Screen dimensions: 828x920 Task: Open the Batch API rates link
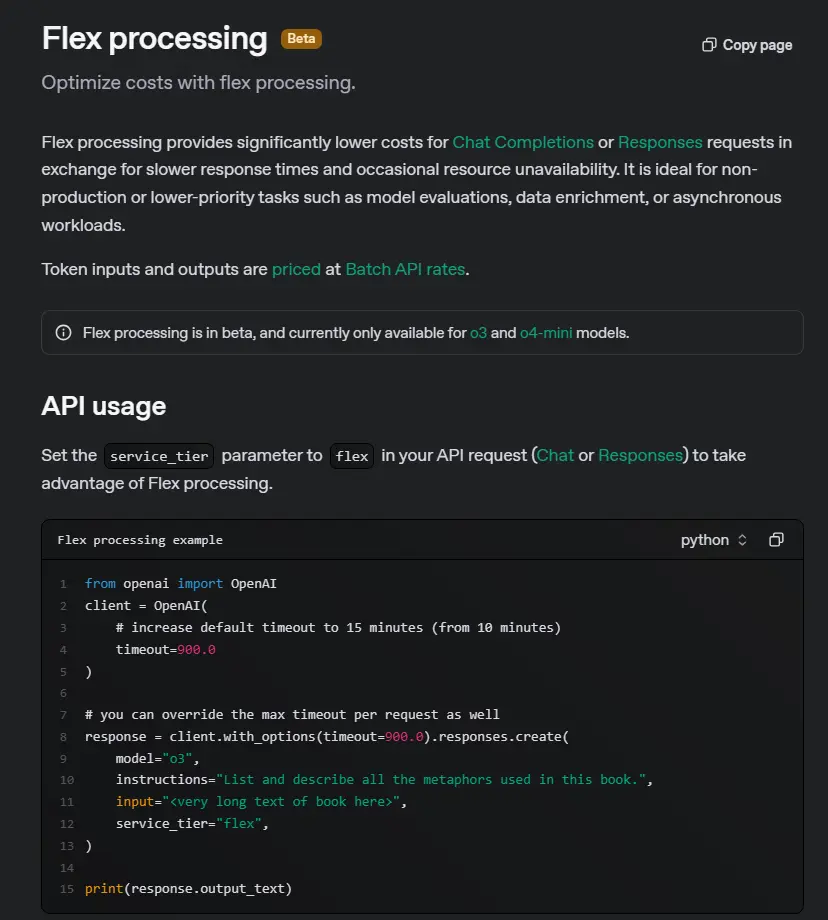(405, 269)
